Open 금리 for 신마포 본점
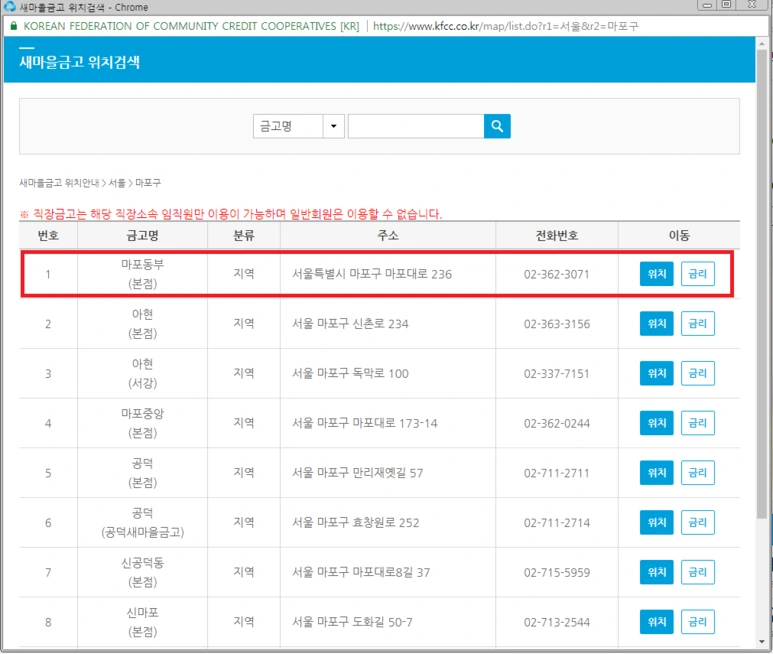Image resolution: width=773 pixels, height=654 pixels. click(697, 622)
